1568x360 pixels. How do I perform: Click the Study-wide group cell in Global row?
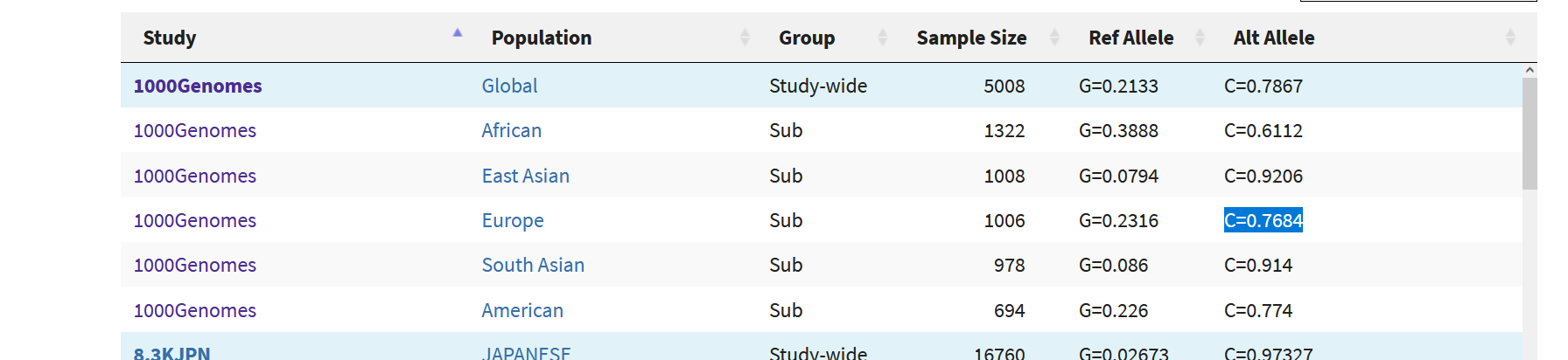pyautogui.click(x=818, y=86)
